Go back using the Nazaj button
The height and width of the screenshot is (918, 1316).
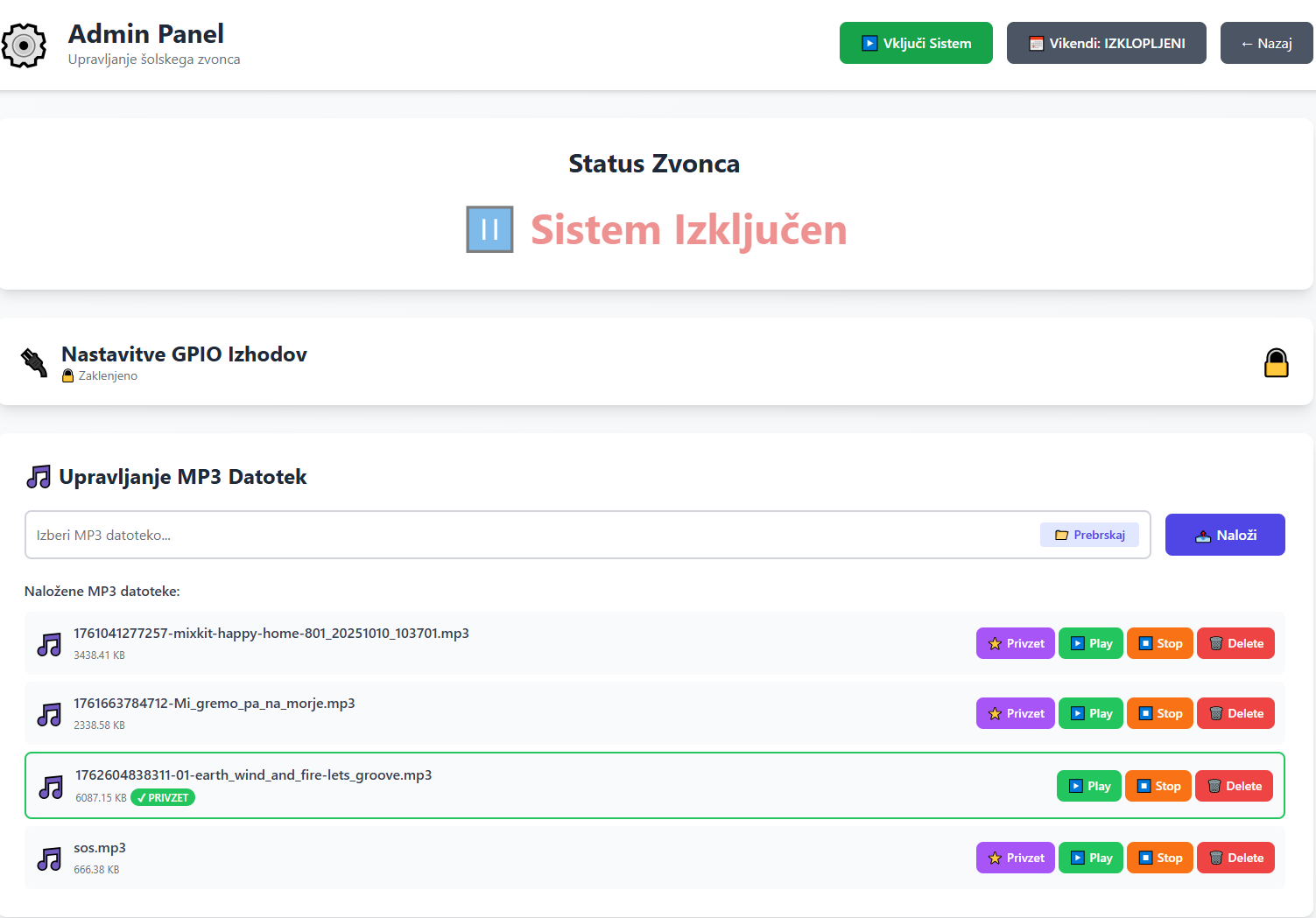coord(1265,43)
